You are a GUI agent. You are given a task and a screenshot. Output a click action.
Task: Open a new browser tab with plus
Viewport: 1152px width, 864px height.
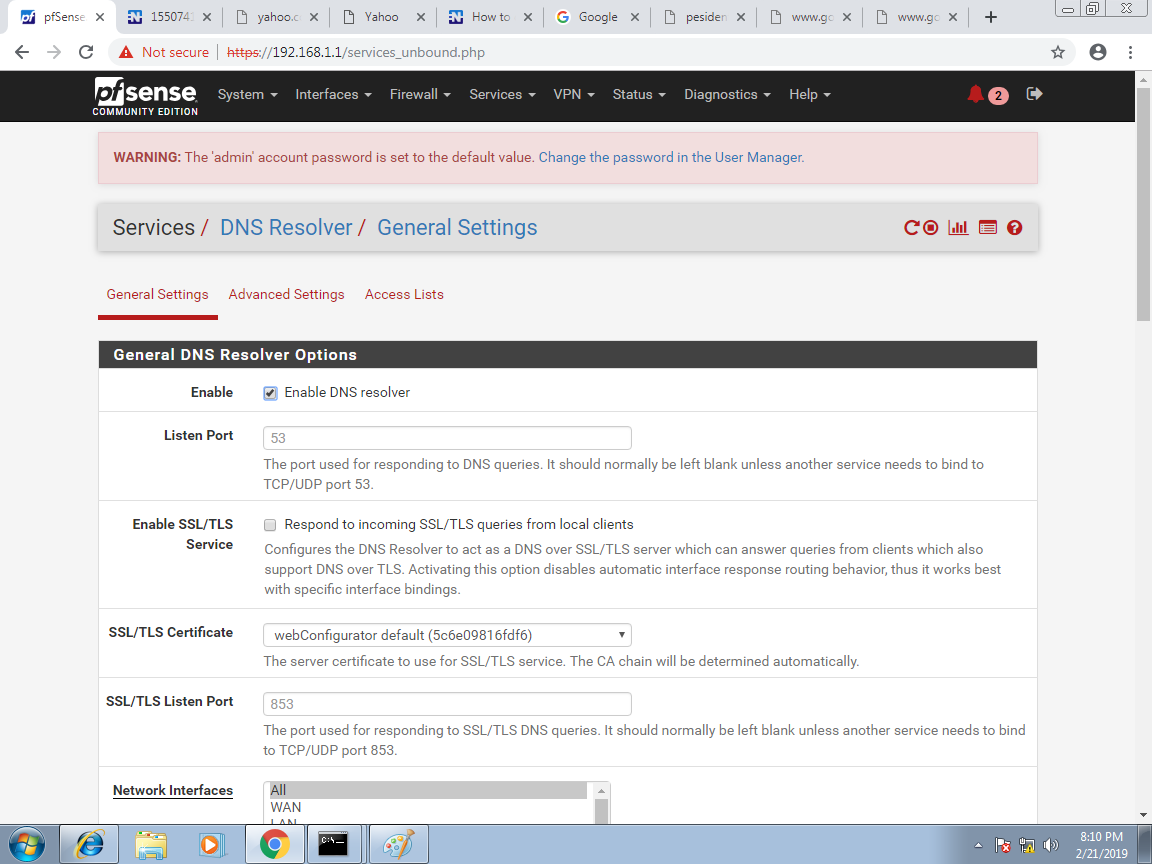click(990, 17)
